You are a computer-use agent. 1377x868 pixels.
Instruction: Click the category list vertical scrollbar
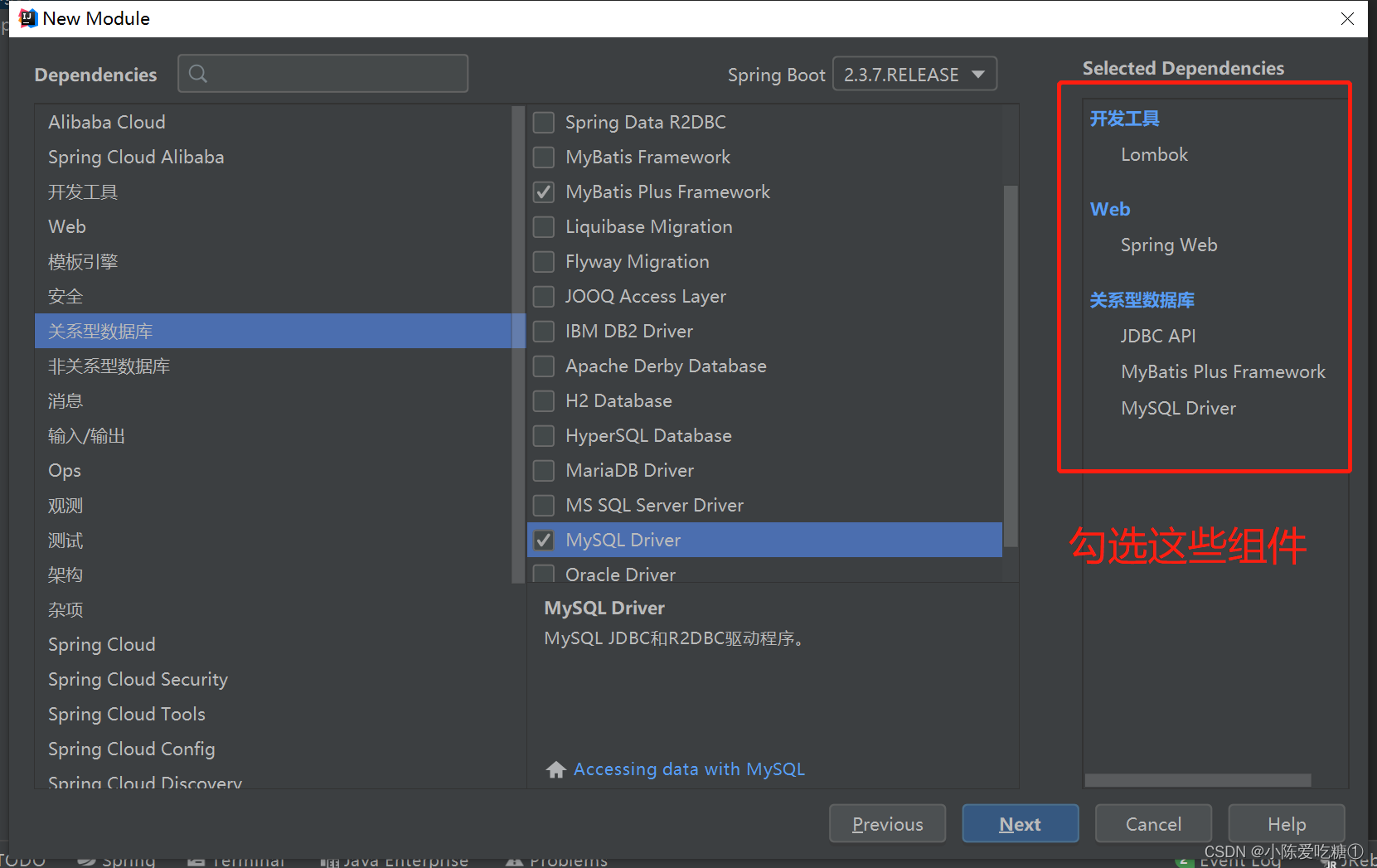[519, 344]
